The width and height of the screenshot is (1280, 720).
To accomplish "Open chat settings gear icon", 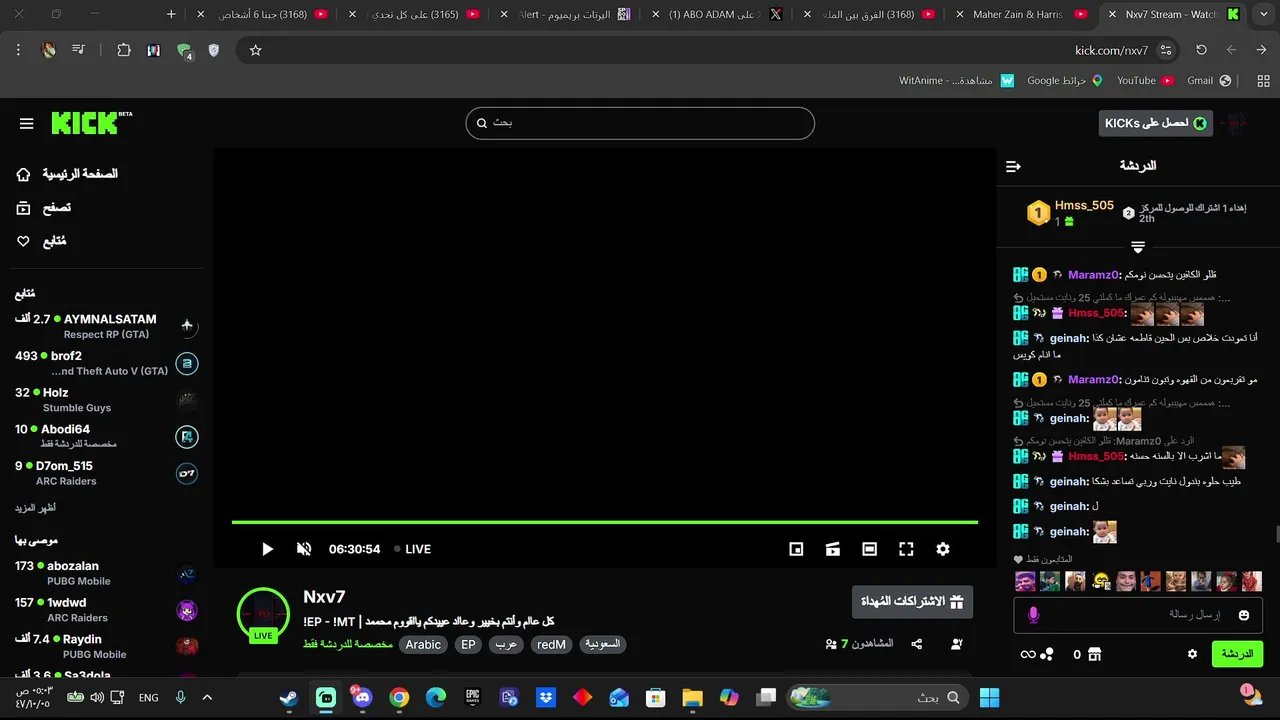I will pos(1192,654).
